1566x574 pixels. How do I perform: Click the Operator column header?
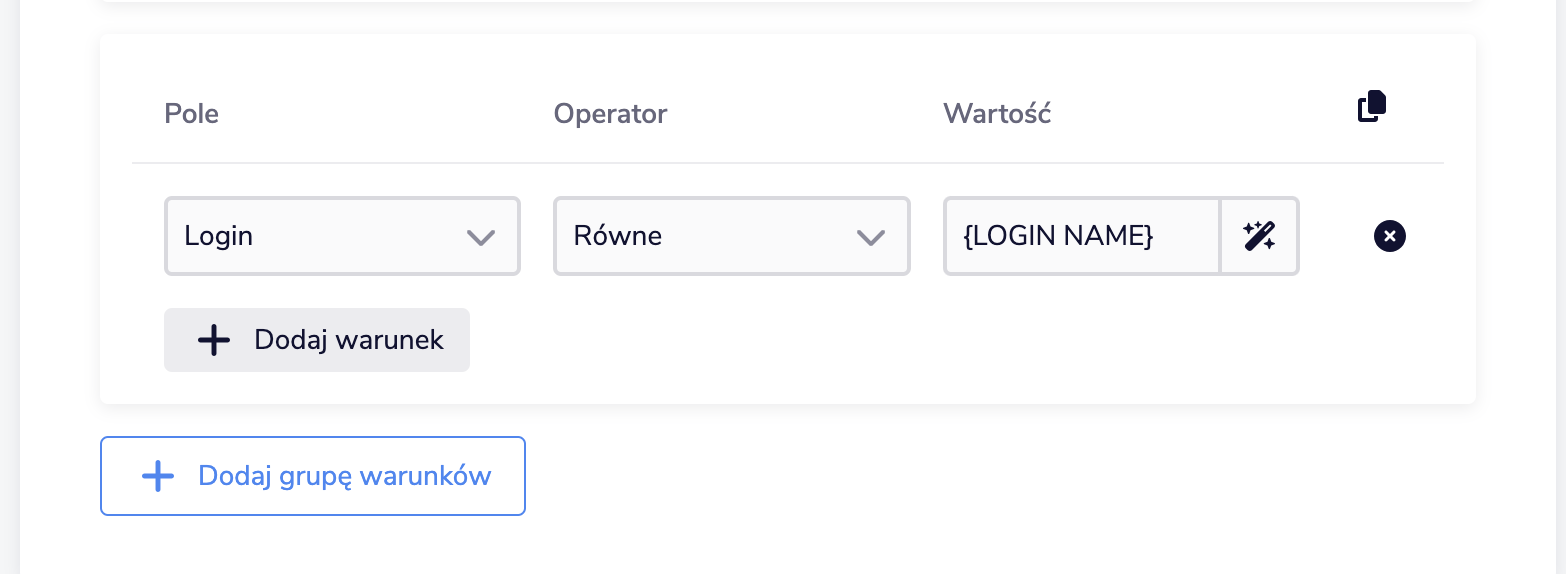(x=610, y=114)
